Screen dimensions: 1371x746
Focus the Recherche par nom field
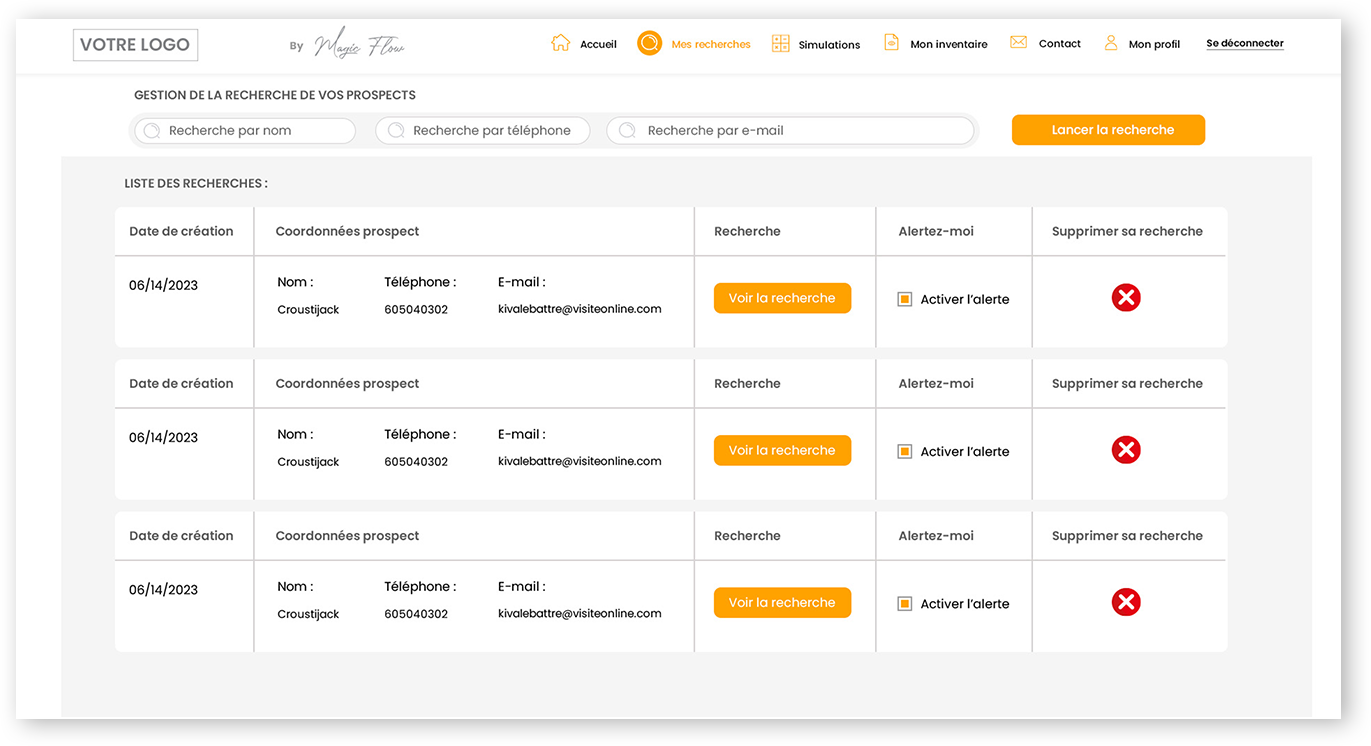(x=245, y=130)
